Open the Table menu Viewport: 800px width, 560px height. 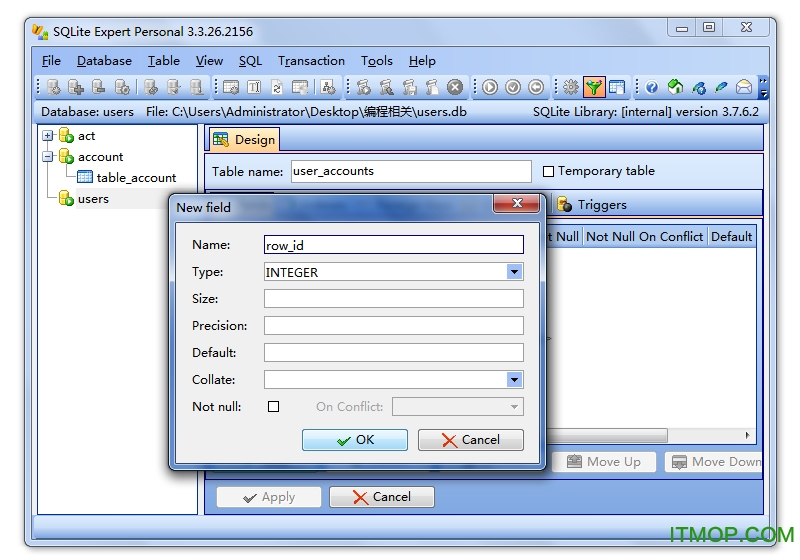pos(164,61)
